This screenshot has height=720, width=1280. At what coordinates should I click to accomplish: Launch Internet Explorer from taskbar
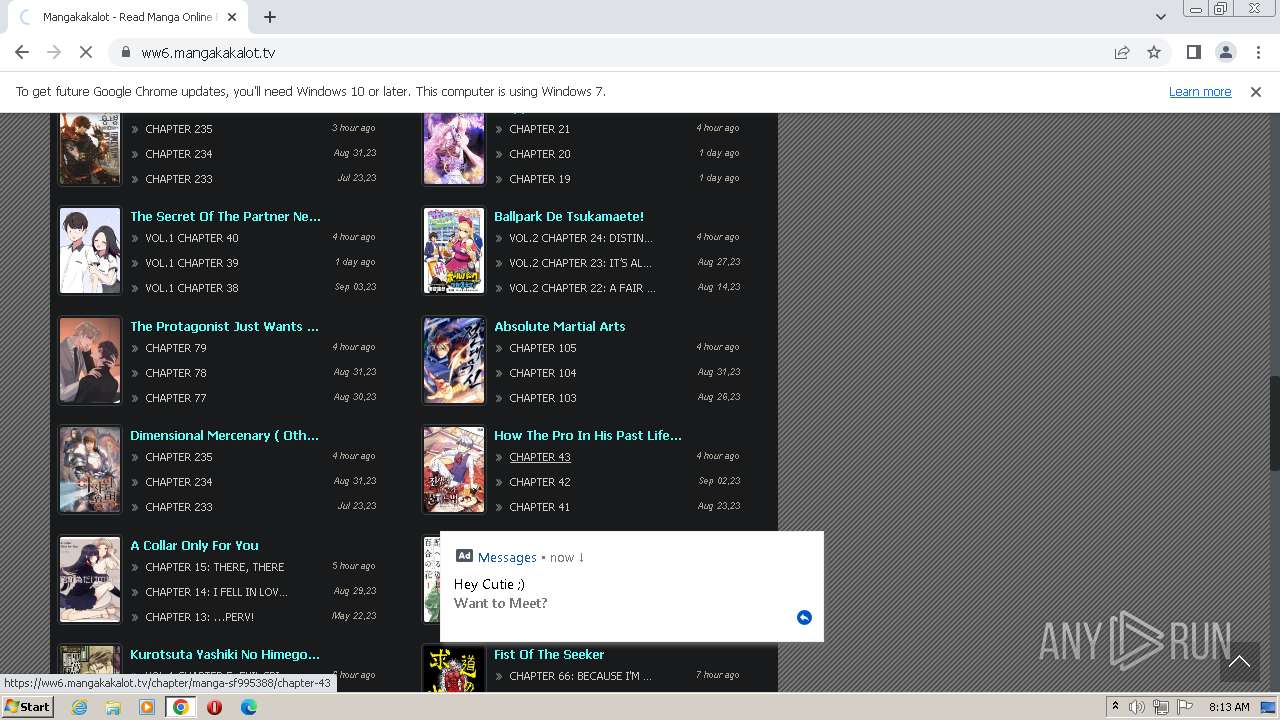pos(79,707)
